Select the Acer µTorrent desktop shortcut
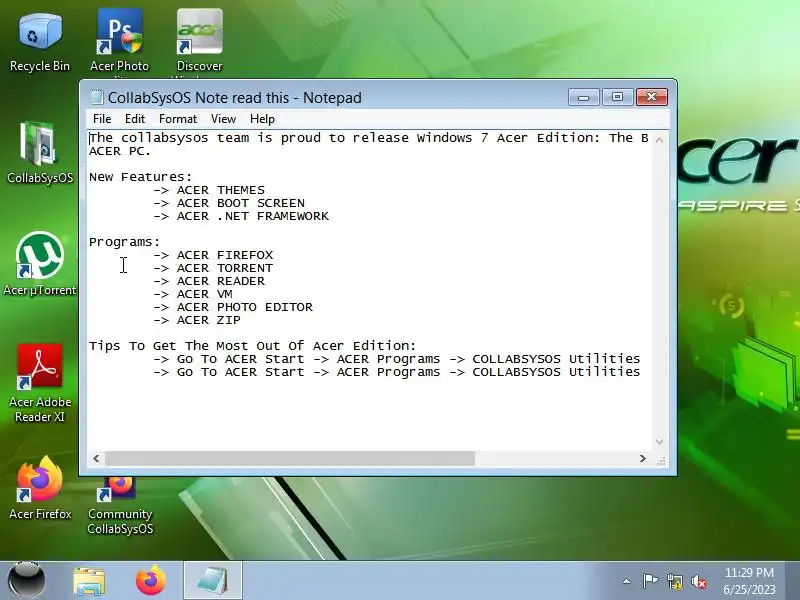This screenshot has height=600, width=800. [x=40, y=264]
